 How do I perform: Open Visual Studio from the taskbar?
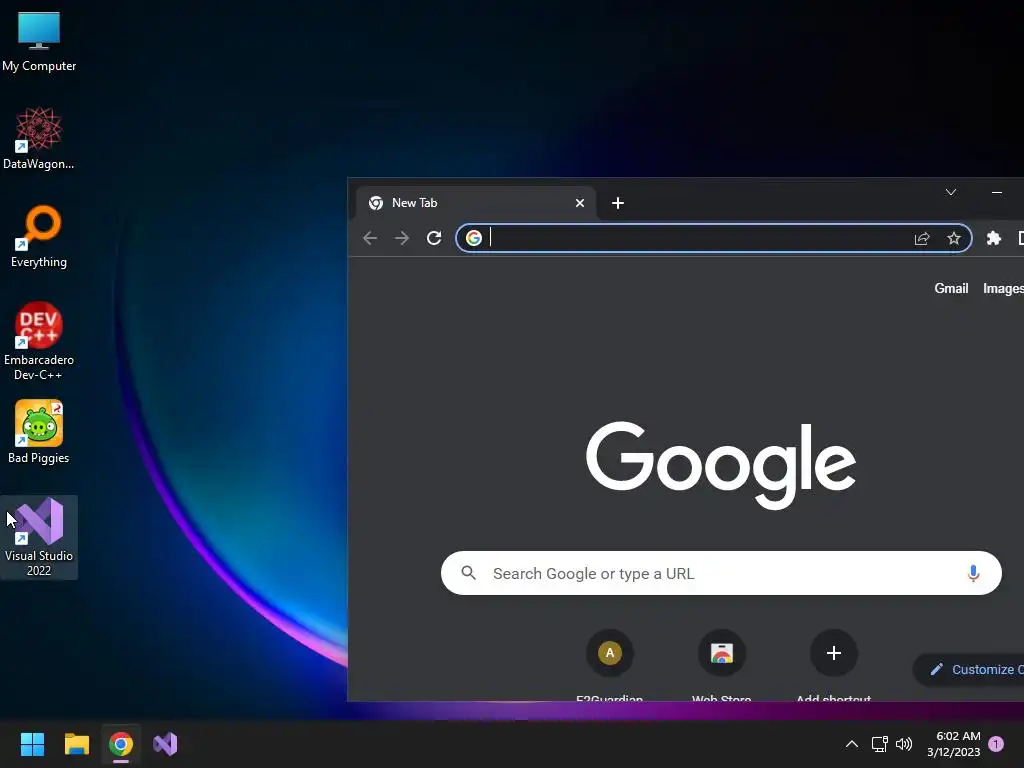[x=165, y=744]
